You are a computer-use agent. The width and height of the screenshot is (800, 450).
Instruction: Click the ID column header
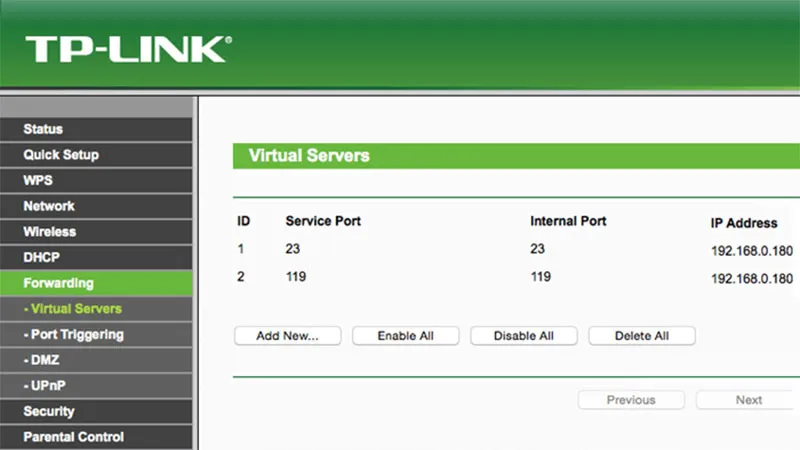click(x=243, y=221)
